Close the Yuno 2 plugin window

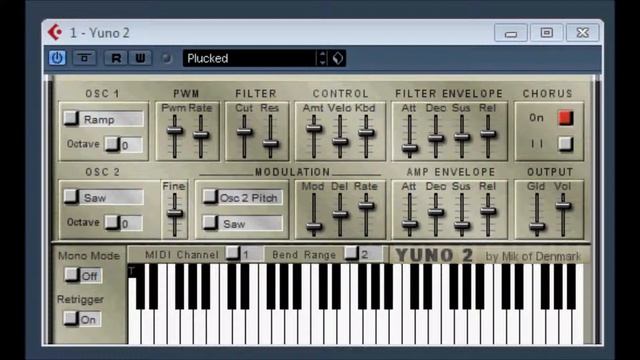click(582, 33)
